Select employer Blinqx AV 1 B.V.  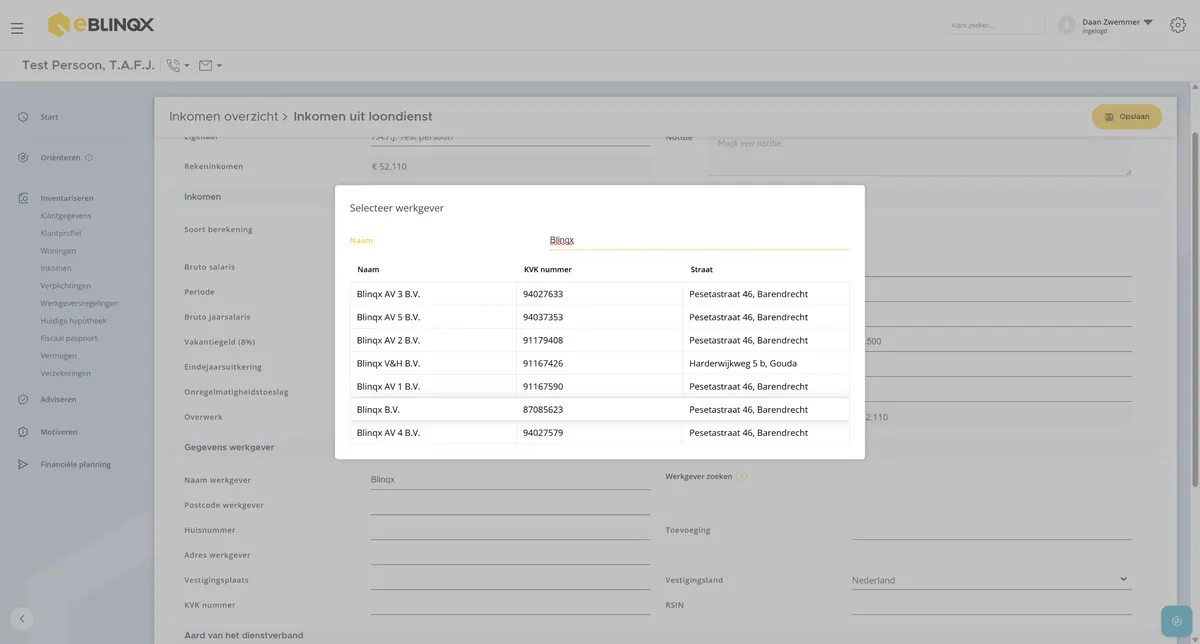point(600,386)
